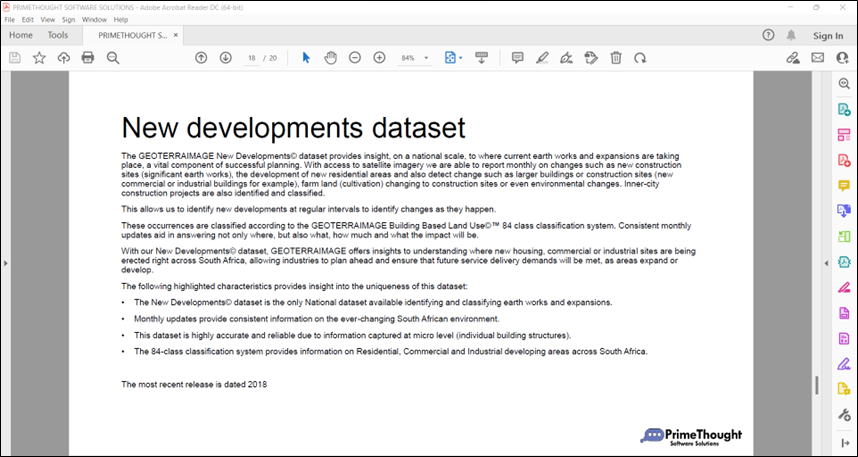Image resolution: width=858 pixels, height=457 pixels.
Task: Open the View menu
Action: pos(48,20)
